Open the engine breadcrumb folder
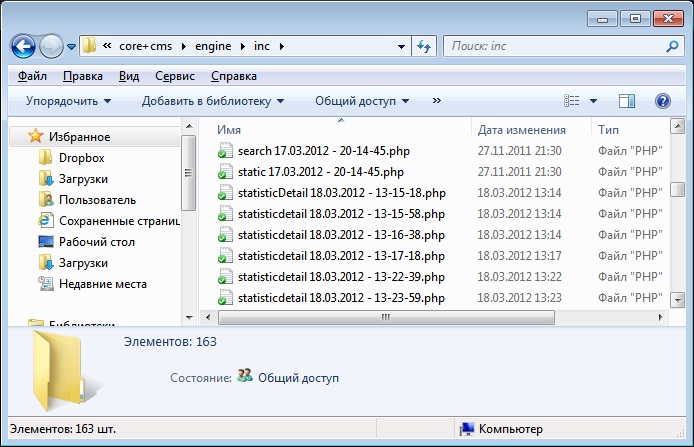This screenshot has height=447, width=694. point(213,46)
